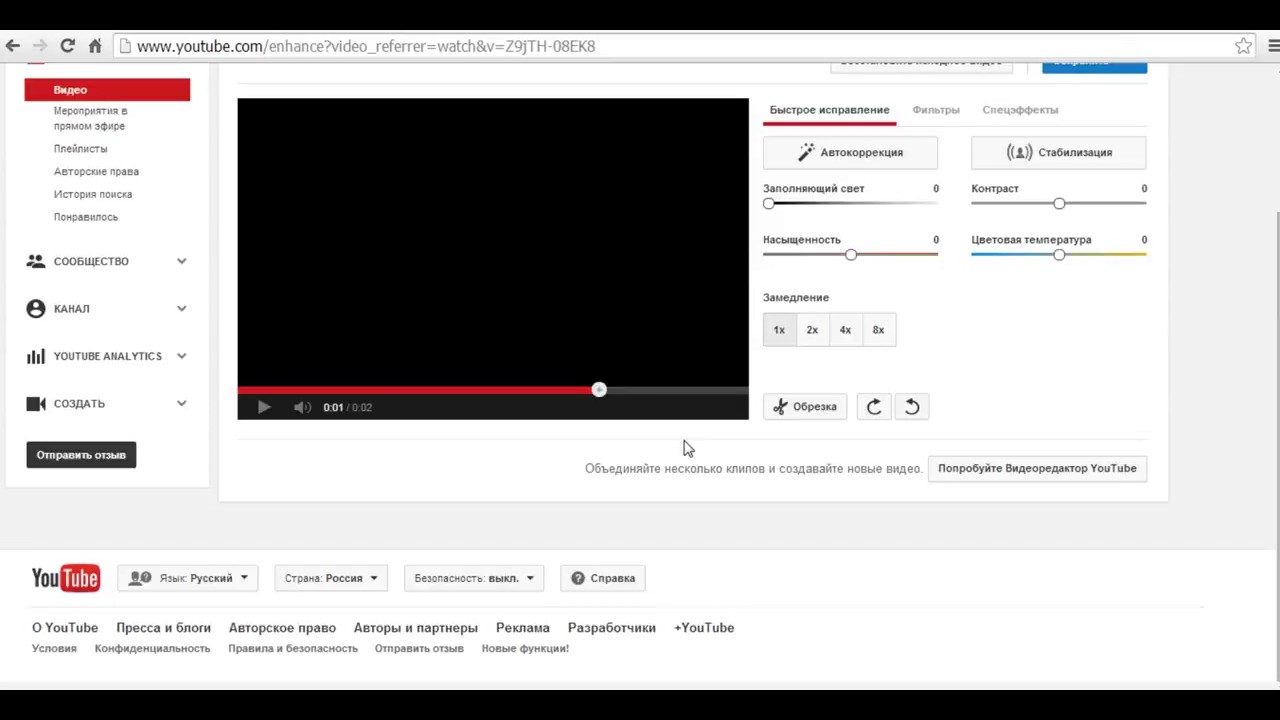Open Понравилось in the sidebar
Viewport: 1280px width, 720px height.
click(x=86, y=217)
